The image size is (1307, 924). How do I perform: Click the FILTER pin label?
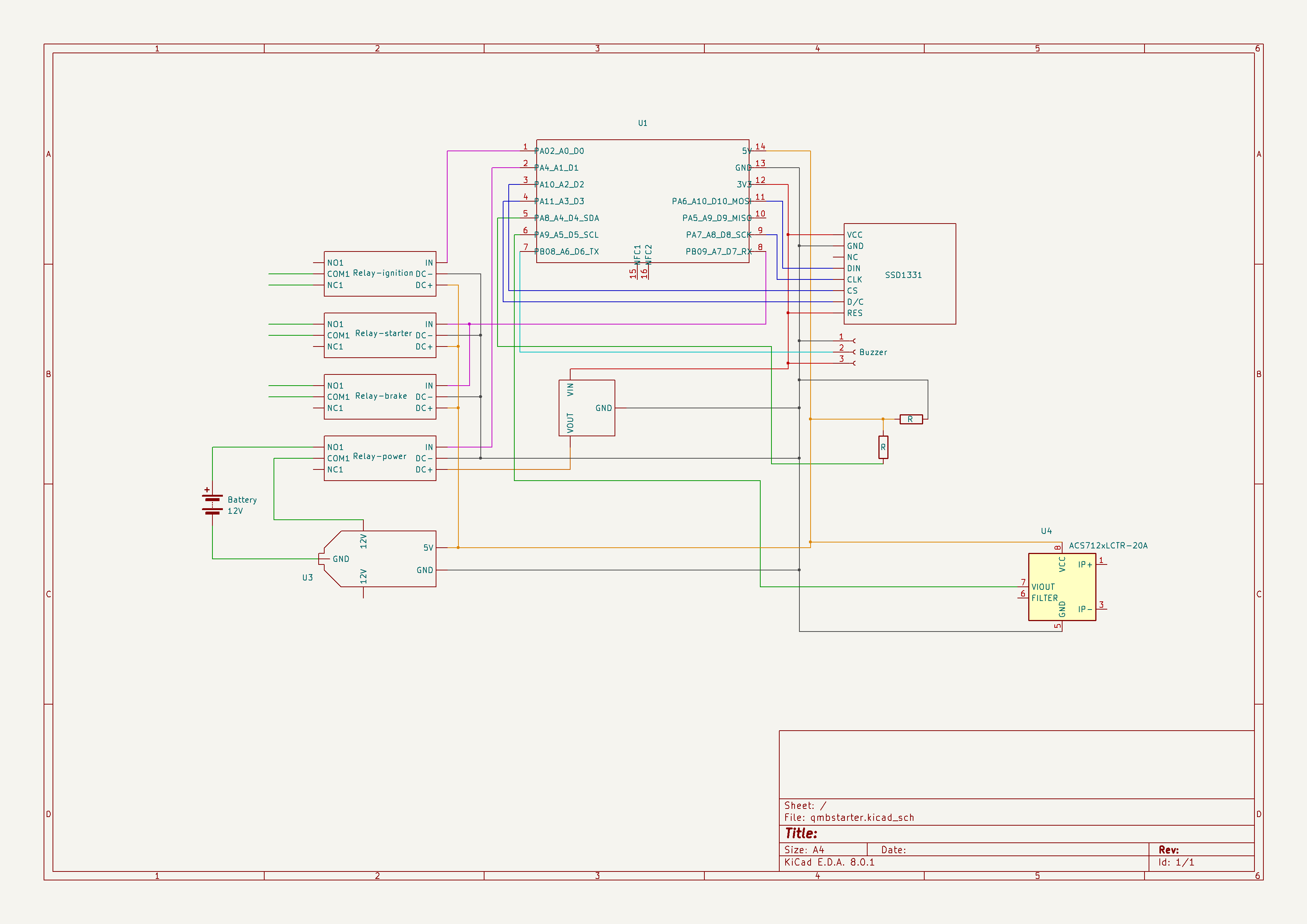pyautogui.click(x=1045, y=599)
